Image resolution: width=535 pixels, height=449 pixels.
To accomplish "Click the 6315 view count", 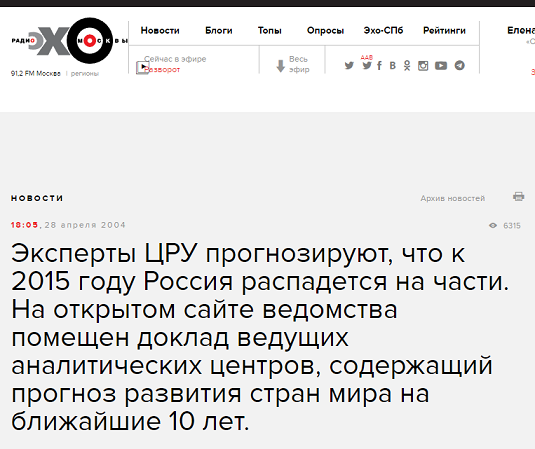I will click(512, 226).
